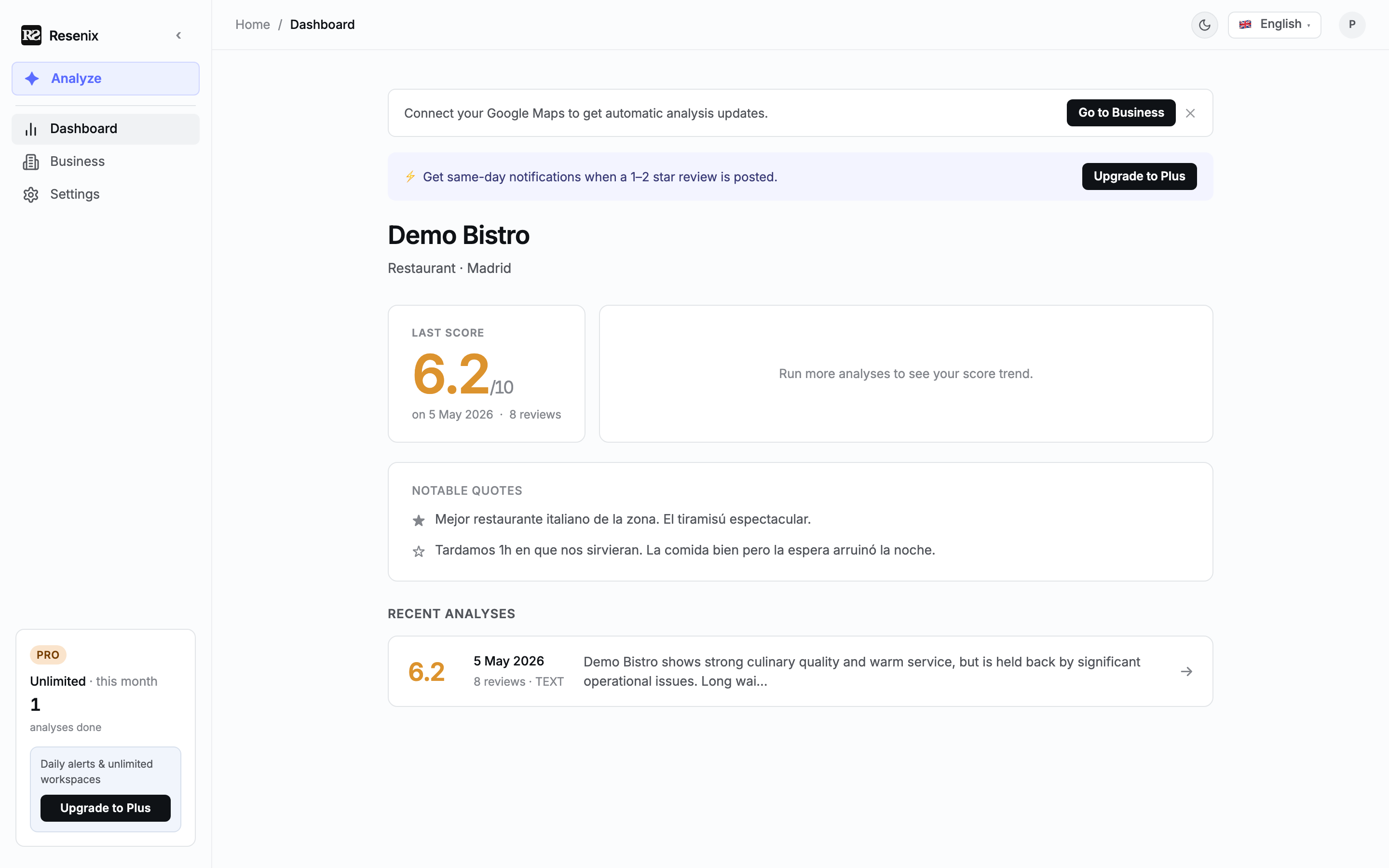Image resolution: width=1389 pixels, height=868 pixels.
Task: Open Settings in the sidebar
Action: (106, 194)
